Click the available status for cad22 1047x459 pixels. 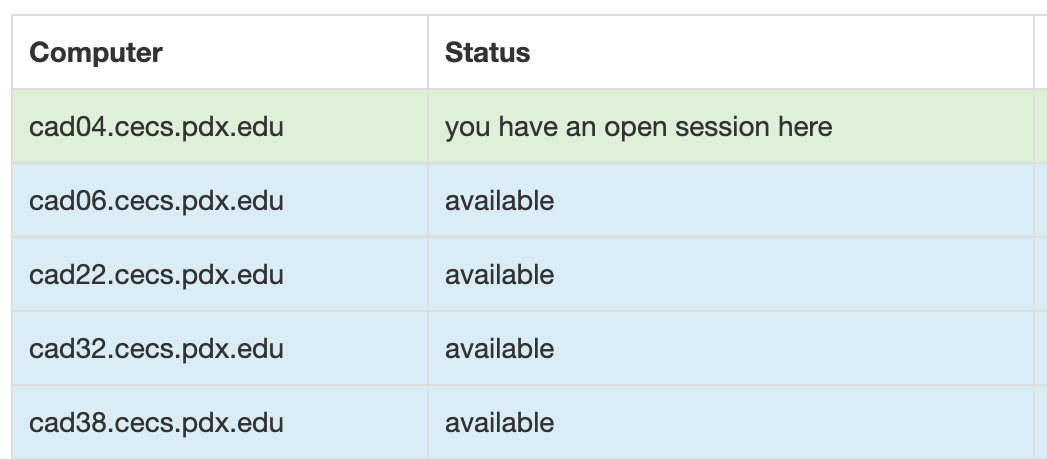pos(499,275)
